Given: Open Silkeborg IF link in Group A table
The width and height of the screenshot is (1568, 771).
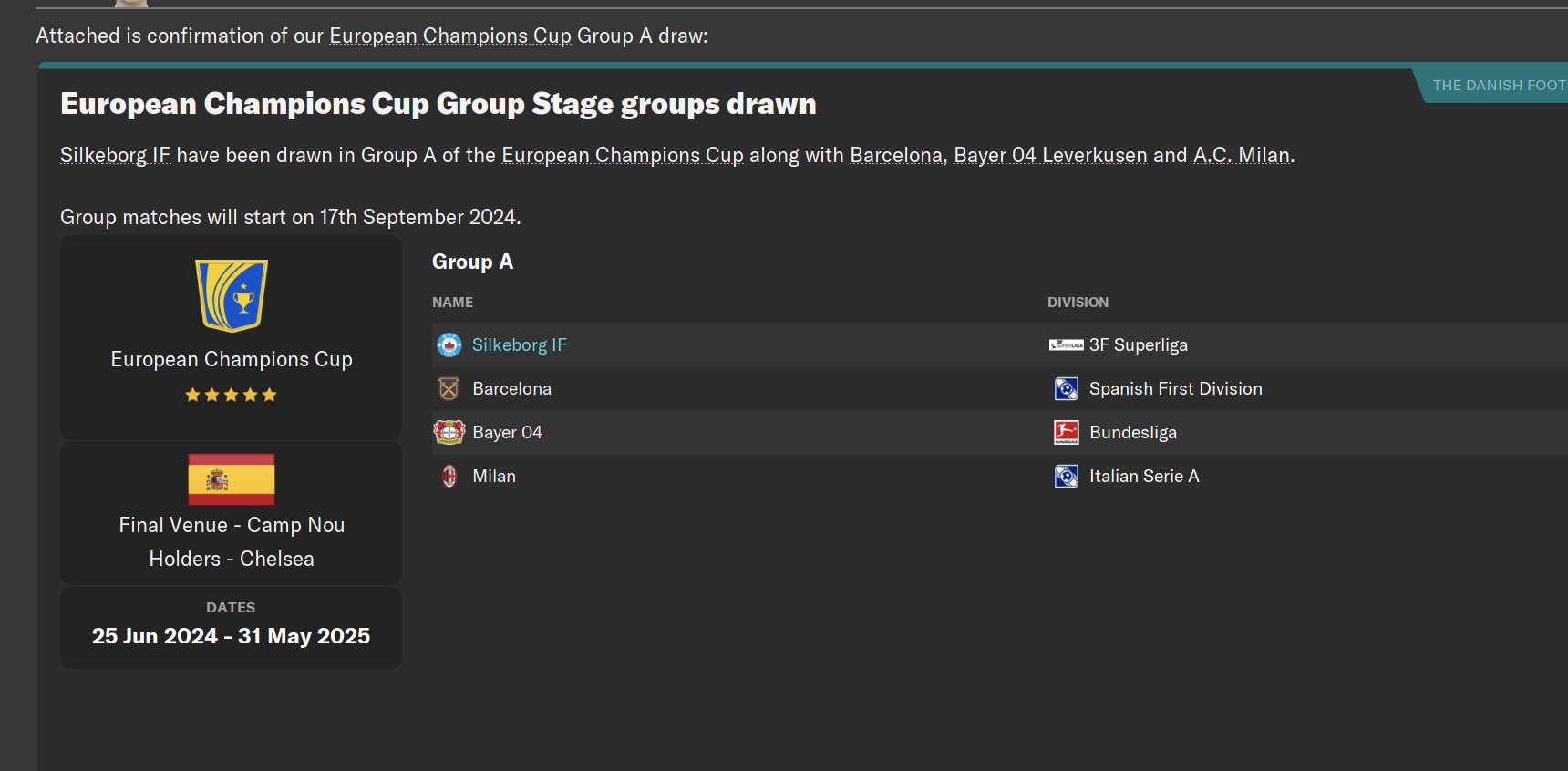Looking at the screenshot, I should tap(519, 345).
